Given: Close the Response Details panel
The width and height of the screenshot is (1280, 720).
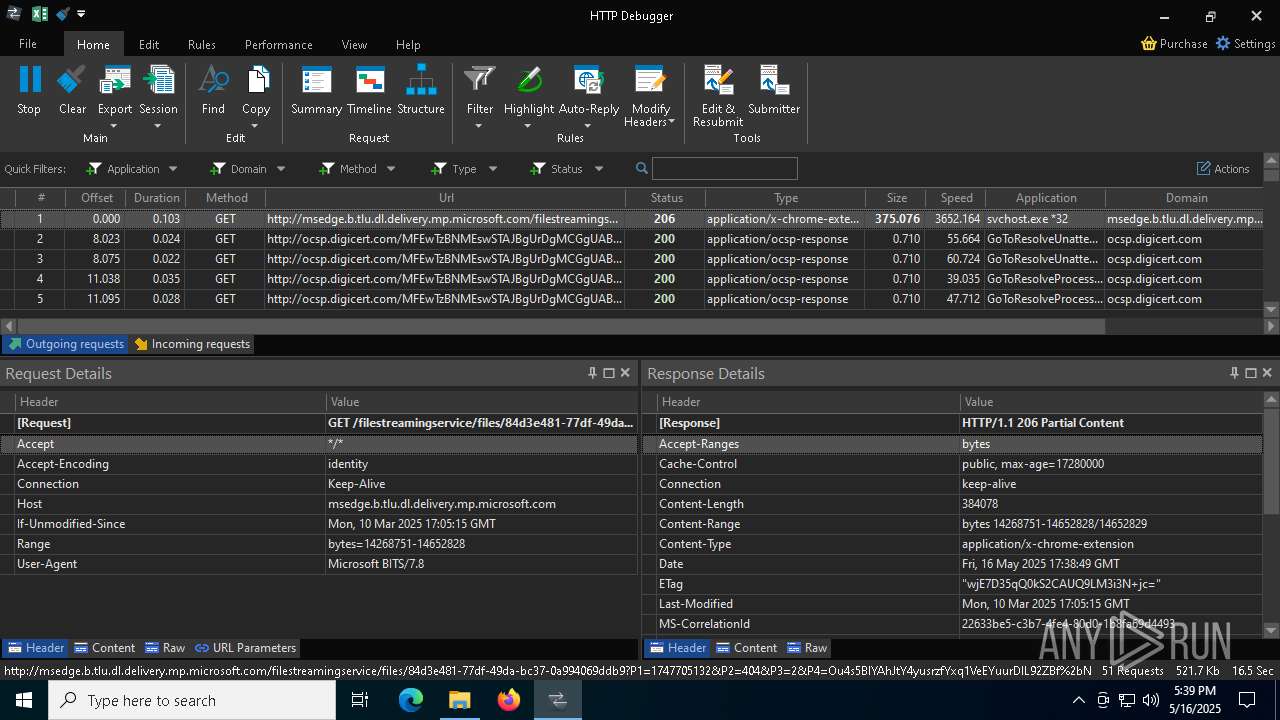Looking at the screenshot, I should 1267,373.
